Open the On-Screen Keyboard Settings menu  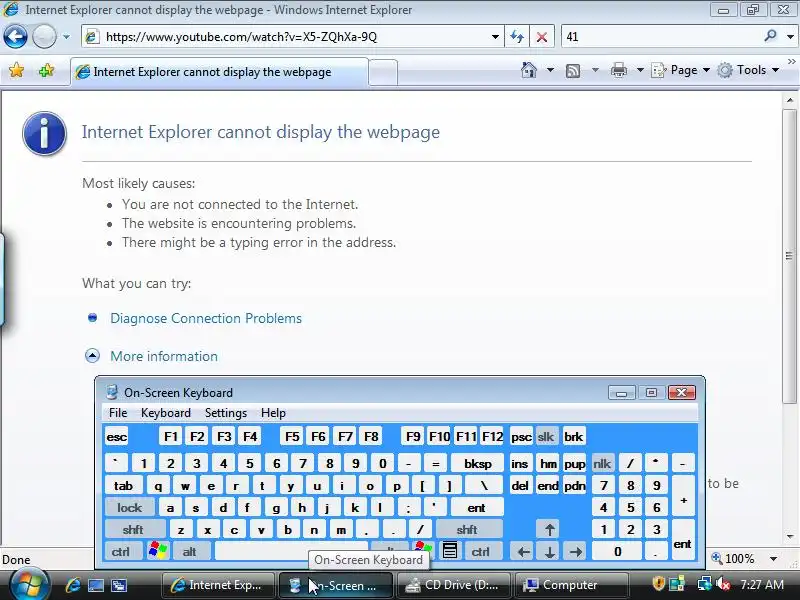pyautogui.click(x=226, y=413)
